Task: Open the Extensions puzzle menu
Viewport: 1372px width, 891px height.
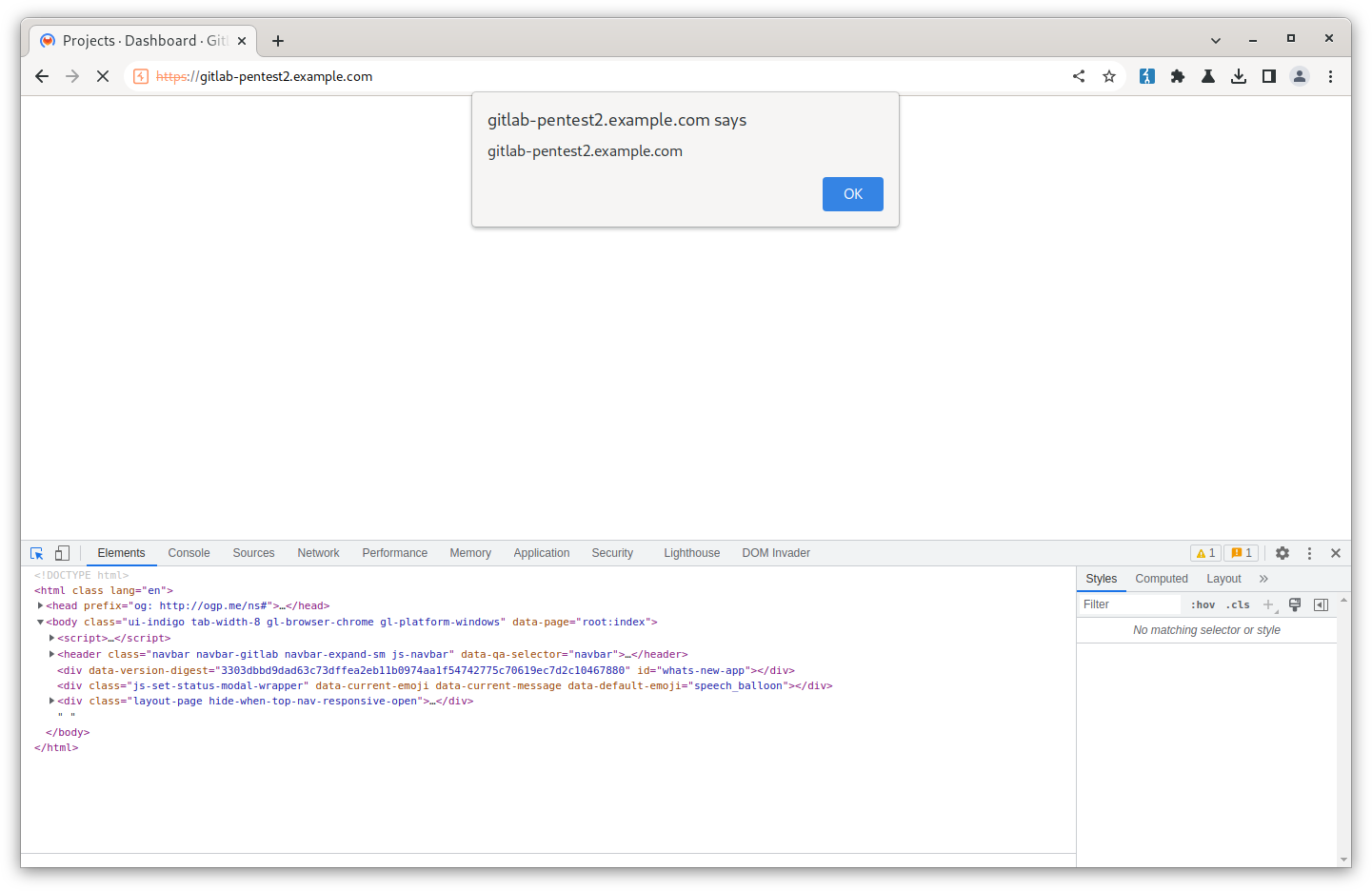Action: pyautogui.click(x=1178, y=76)
